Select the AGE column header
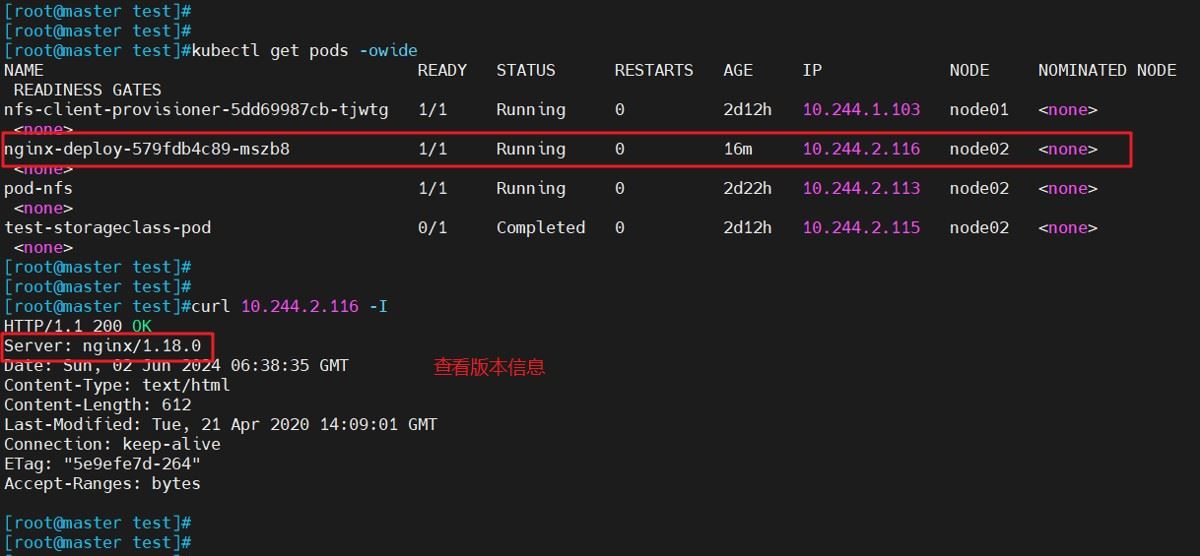The height and width of the screenshot is (556, 1200). click(738, 70)
